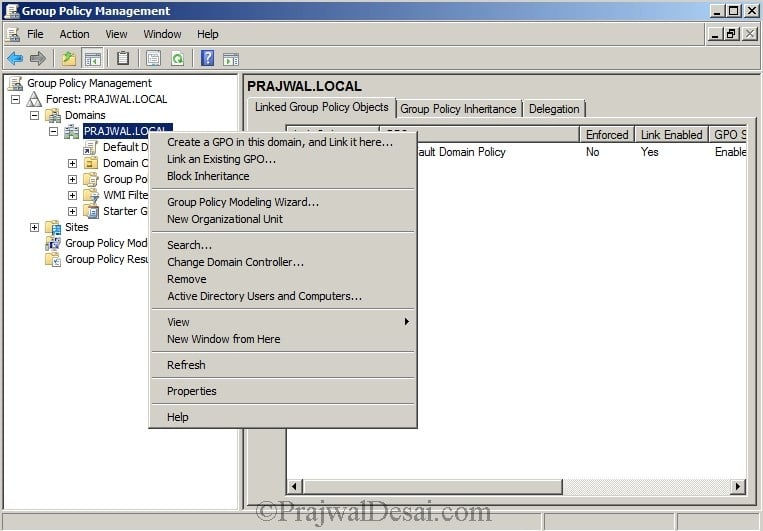
Task: Click the Sites node icon
Action: [x=53, y=227]
